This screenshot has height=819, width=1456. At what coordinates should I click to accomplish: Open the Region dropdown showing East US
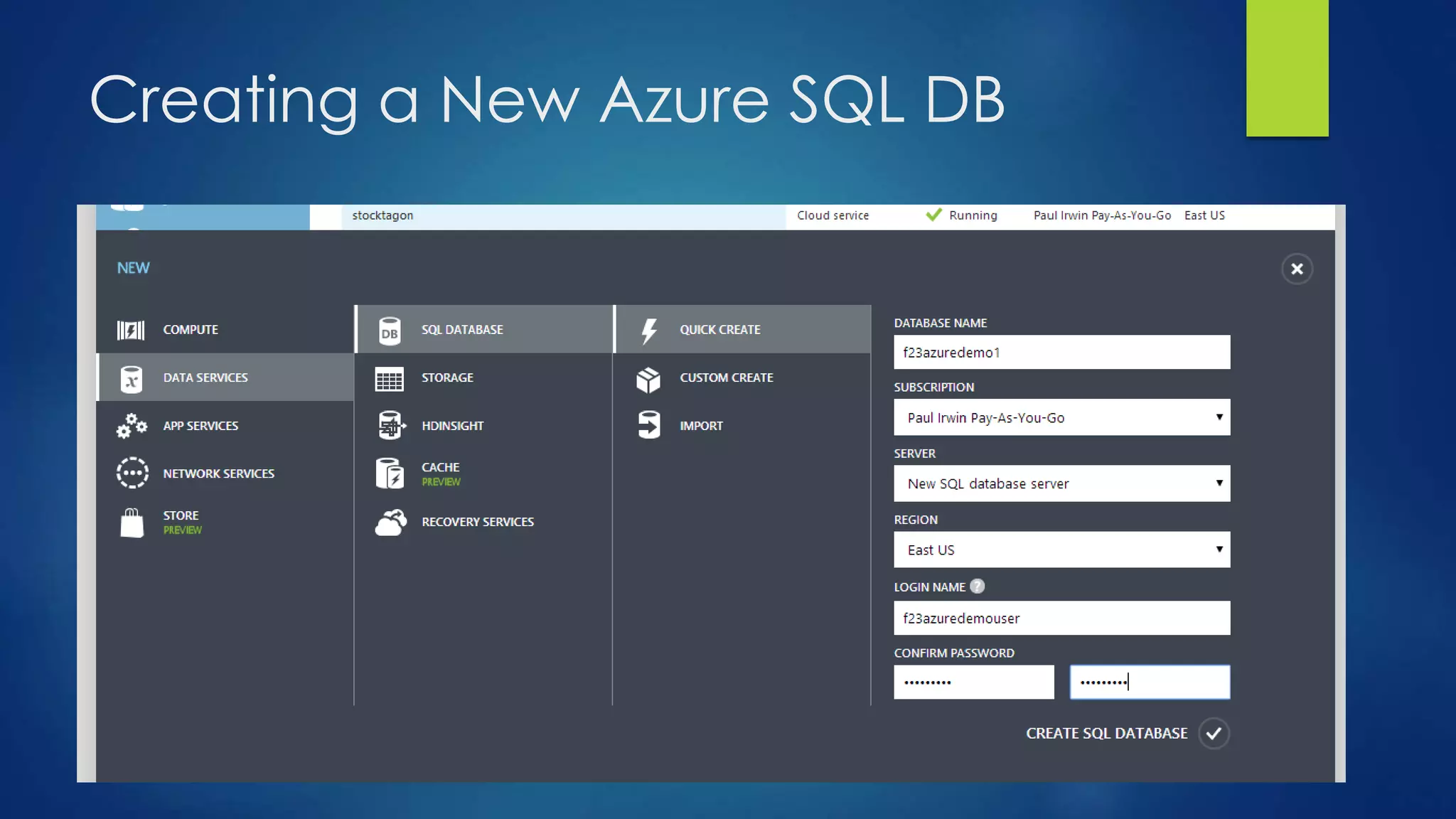[x=1061, y=550]
